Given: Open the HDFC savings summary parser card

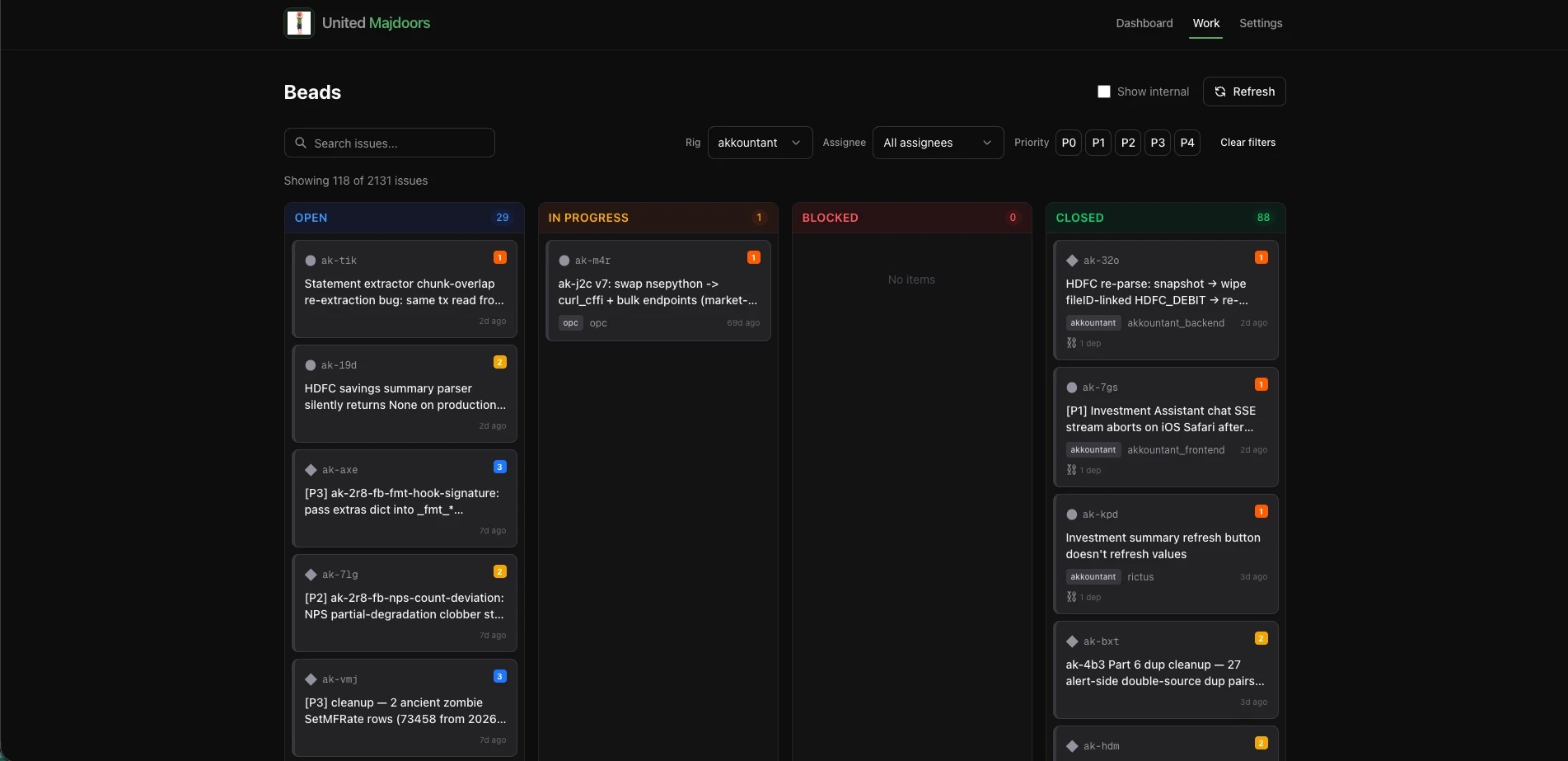Looking at the screenshot, I should (x=405, y=394).
